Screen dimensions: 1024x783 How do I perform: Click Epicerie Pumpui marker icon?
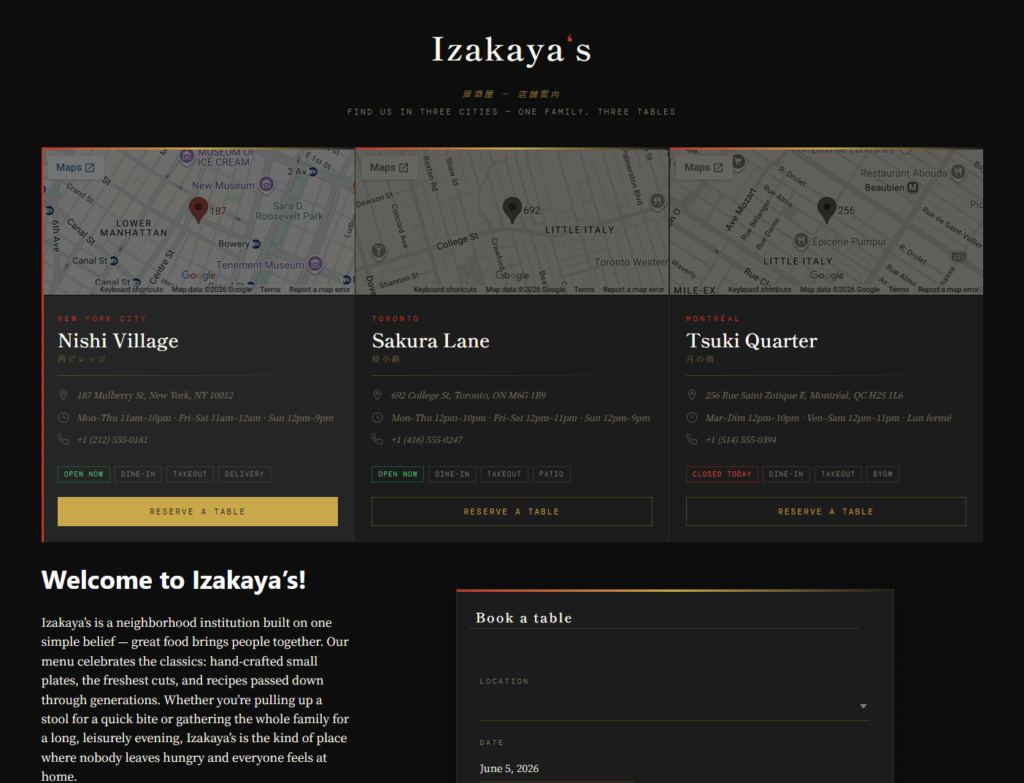click(x=801, y=241)
